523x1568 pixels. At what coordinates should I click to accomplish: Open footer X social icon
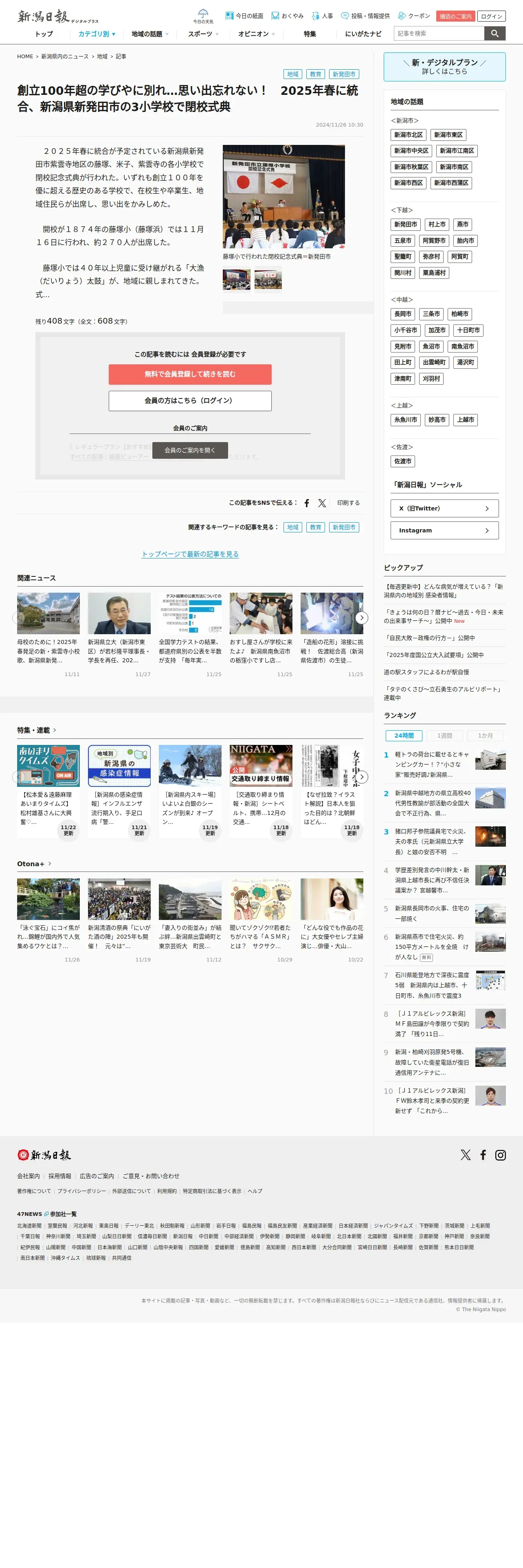coord(466,1155)
